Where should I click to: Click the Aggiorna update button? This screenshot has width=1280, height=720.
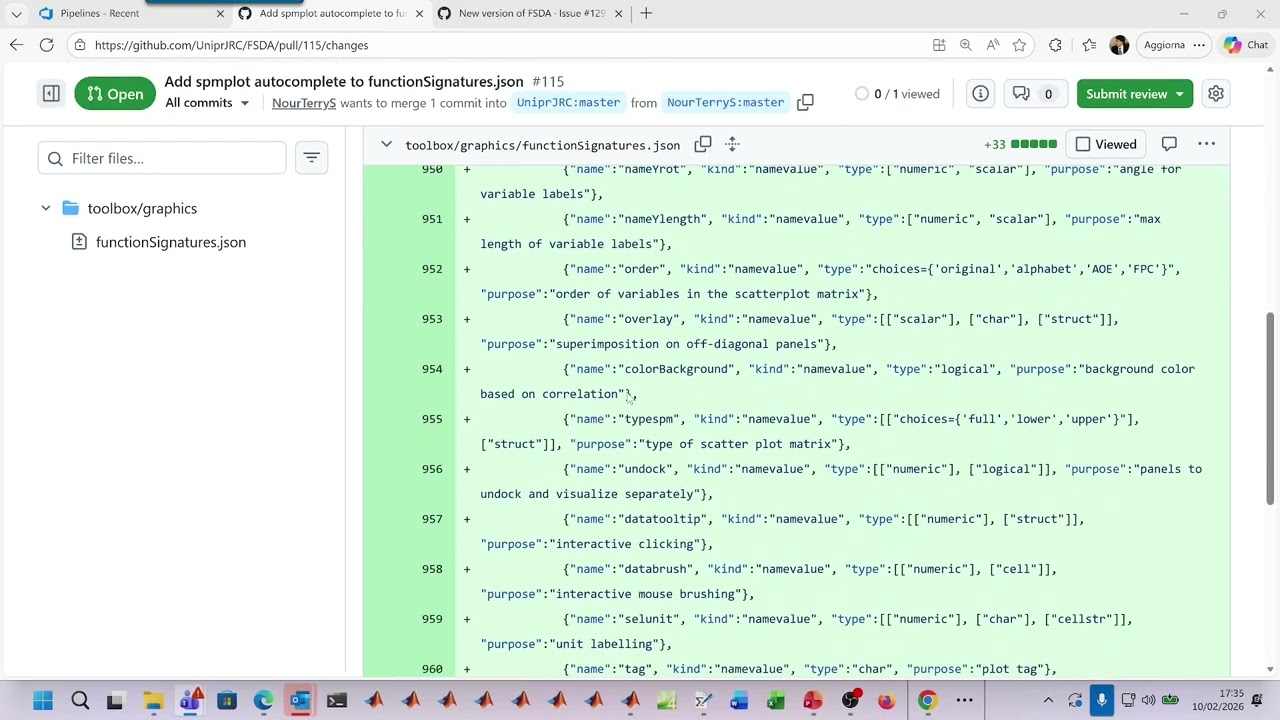coord(1175,45)
